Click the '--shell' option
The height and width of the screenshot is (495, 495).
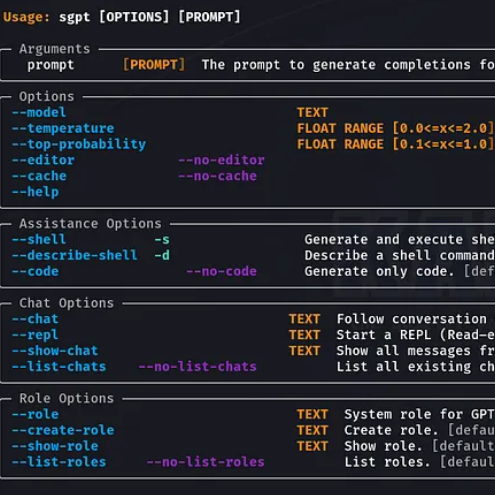[39, 240]
